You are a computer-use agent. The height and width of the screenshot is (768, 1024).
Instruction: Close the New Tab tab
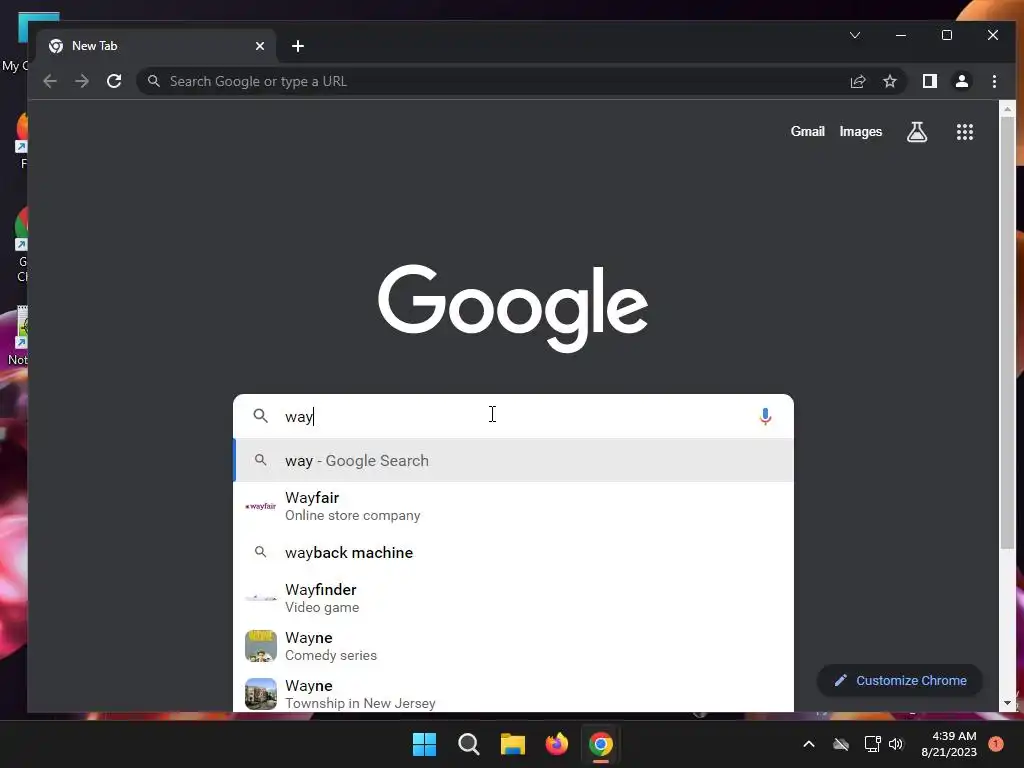[260, 46]
